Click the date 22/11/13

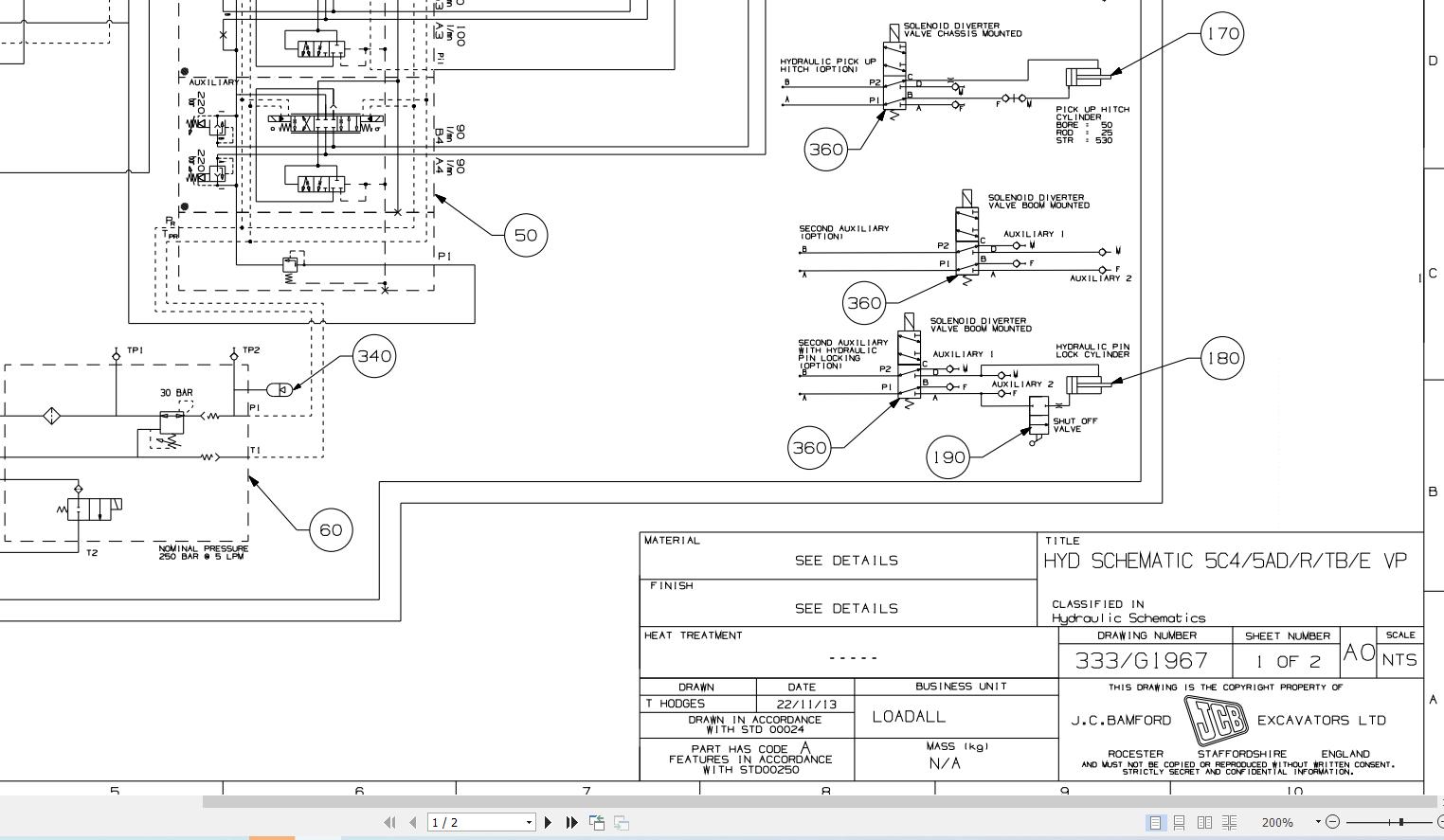tap(806, 704)
